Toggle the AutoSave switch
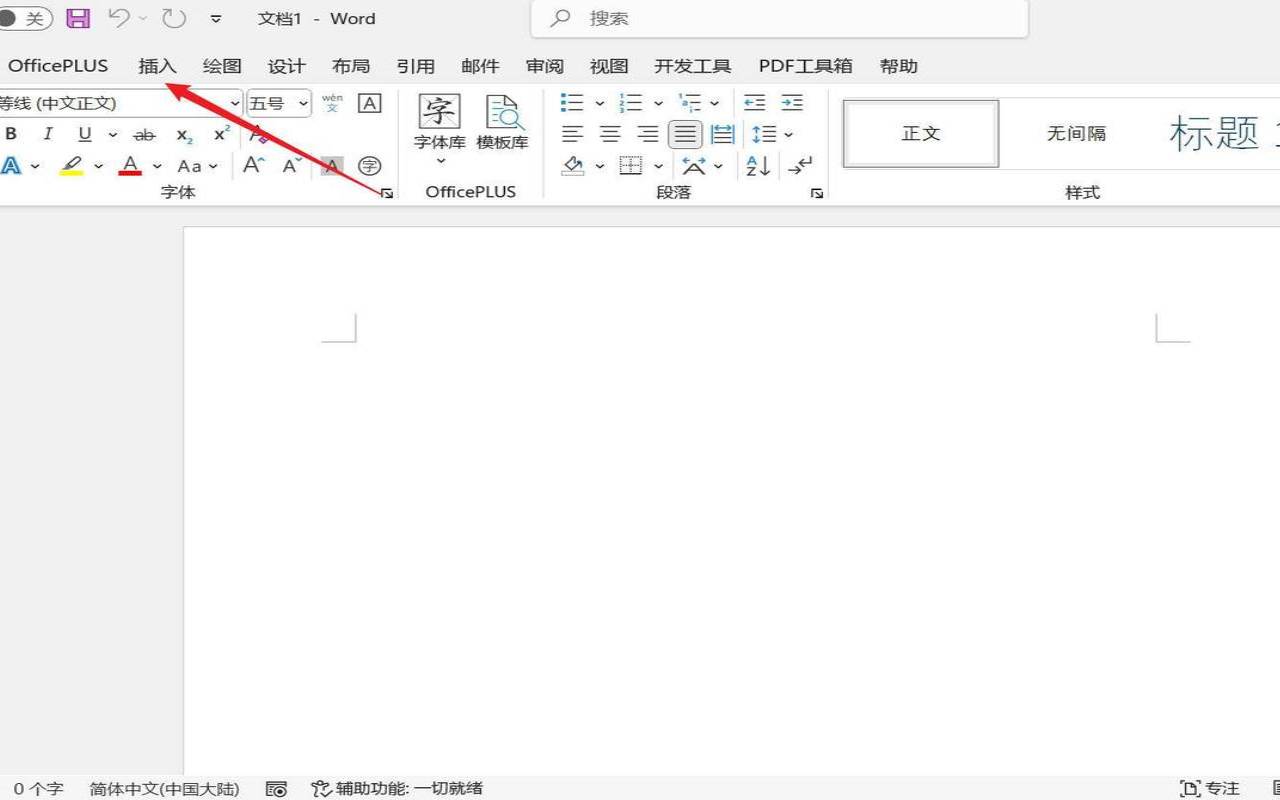 [x=25, y=18]
